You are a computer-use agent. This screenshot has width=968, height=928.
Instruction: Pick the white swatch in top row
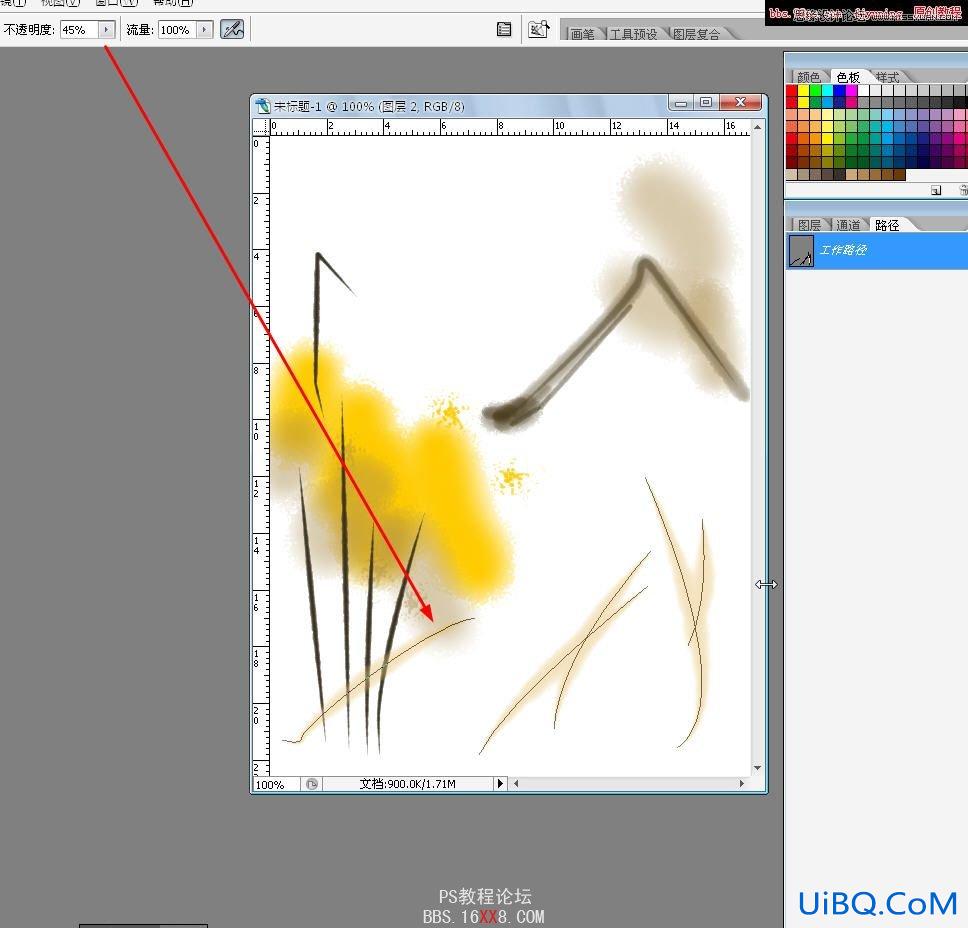point(864,90)
